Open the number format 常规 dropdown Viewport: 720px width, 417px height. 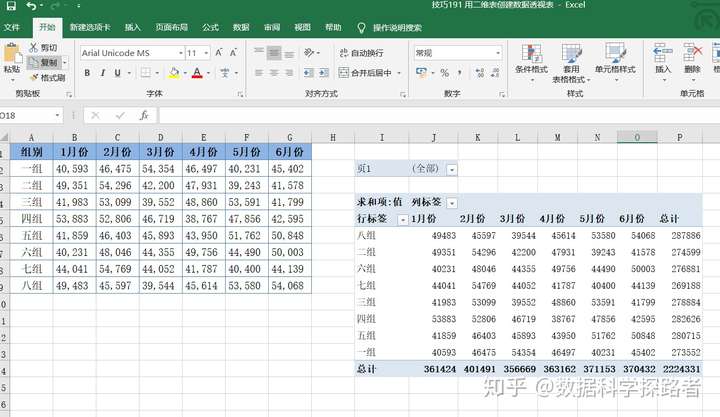tap(498, 53)
